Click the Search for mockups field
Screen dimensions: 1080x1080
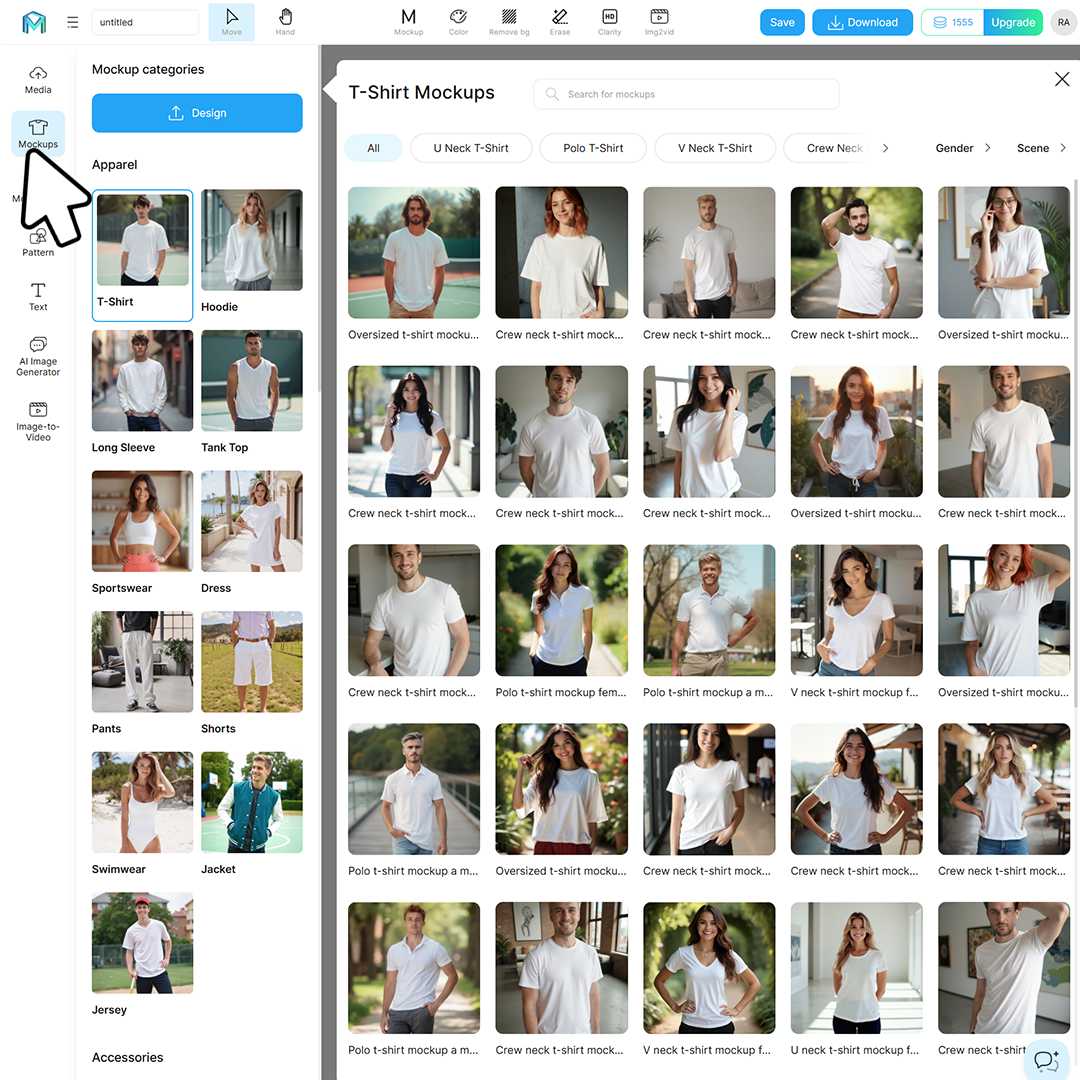coord(686,94)
